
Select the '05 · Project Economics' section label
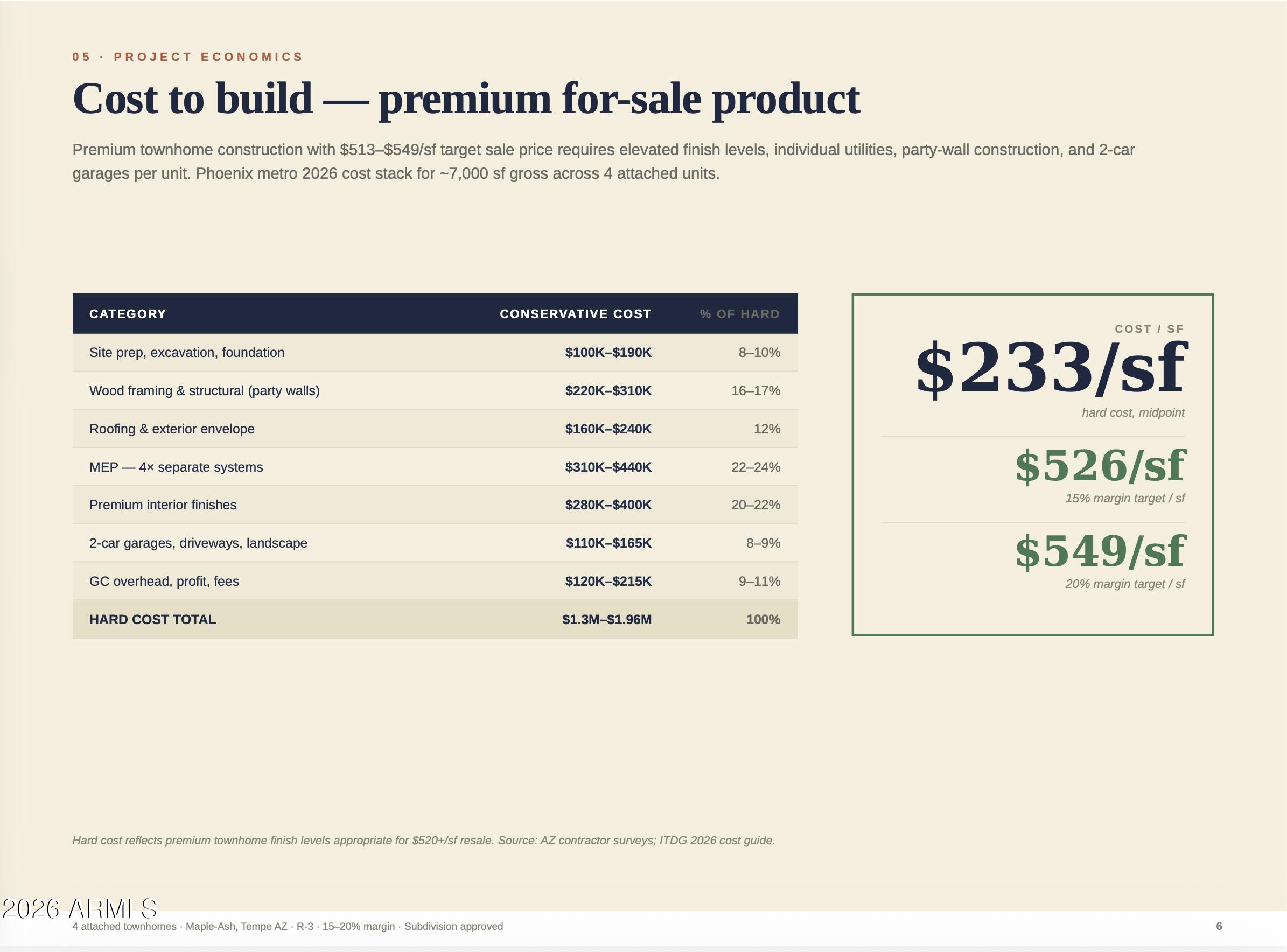(188, 57)
